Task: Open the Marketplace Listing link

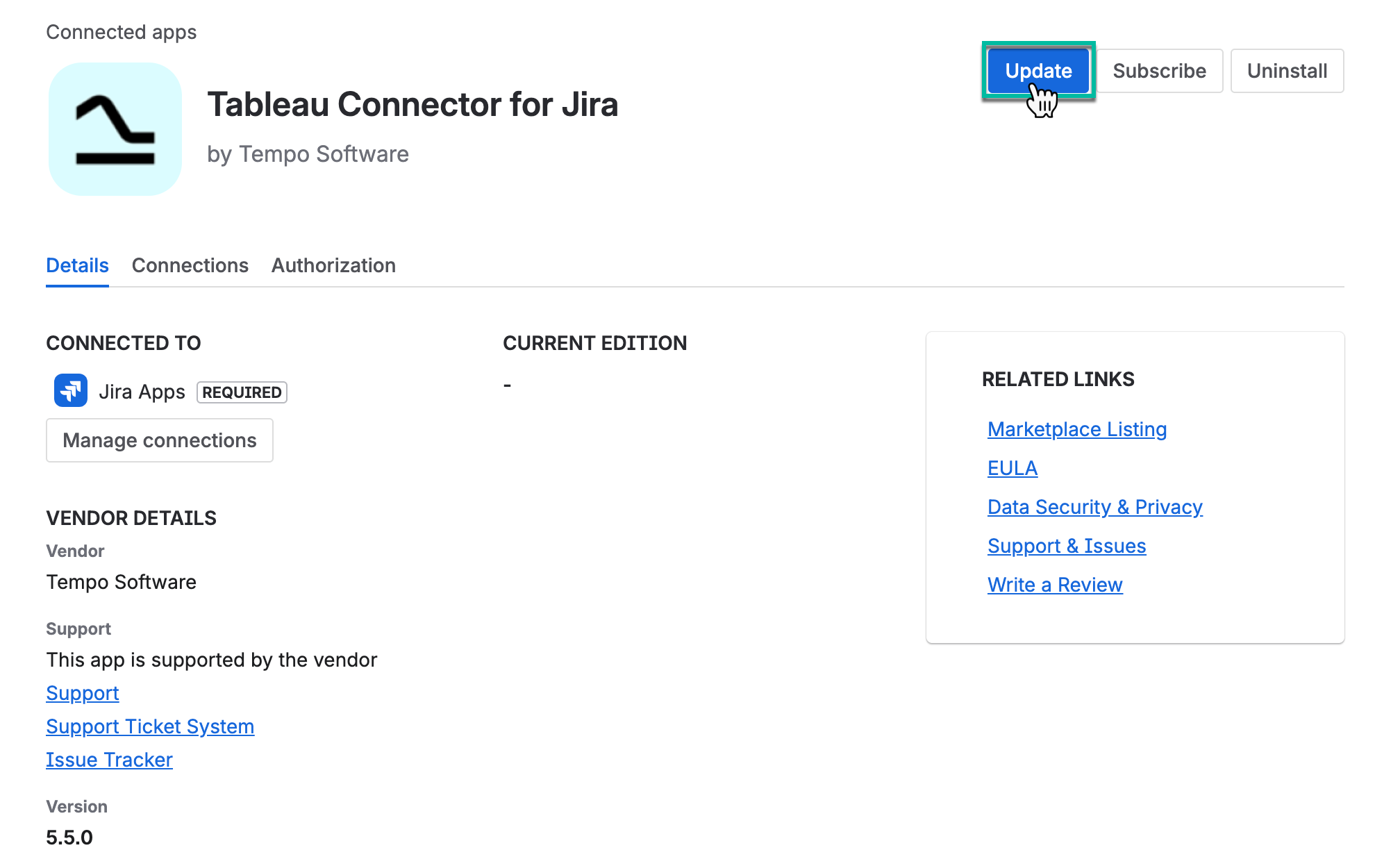Action: tap(1077, 429)
